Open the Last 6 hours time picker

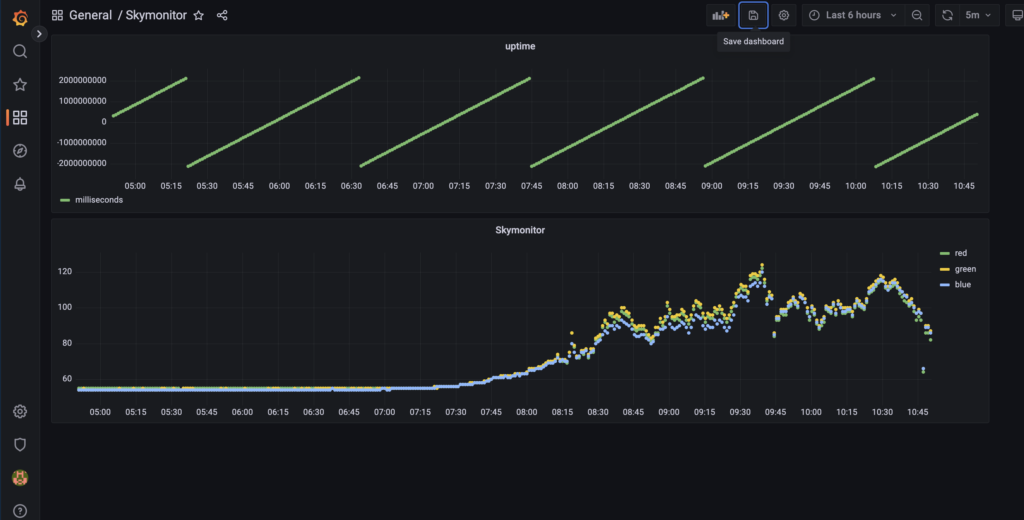tap(853, 15)
